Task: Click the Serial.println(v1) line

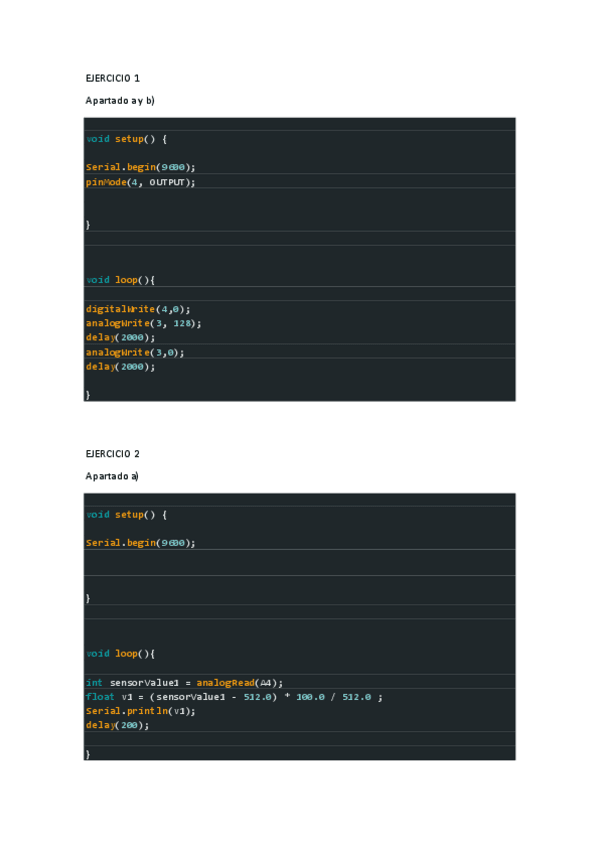Action: pyautogui.click(x=140, y=711)
